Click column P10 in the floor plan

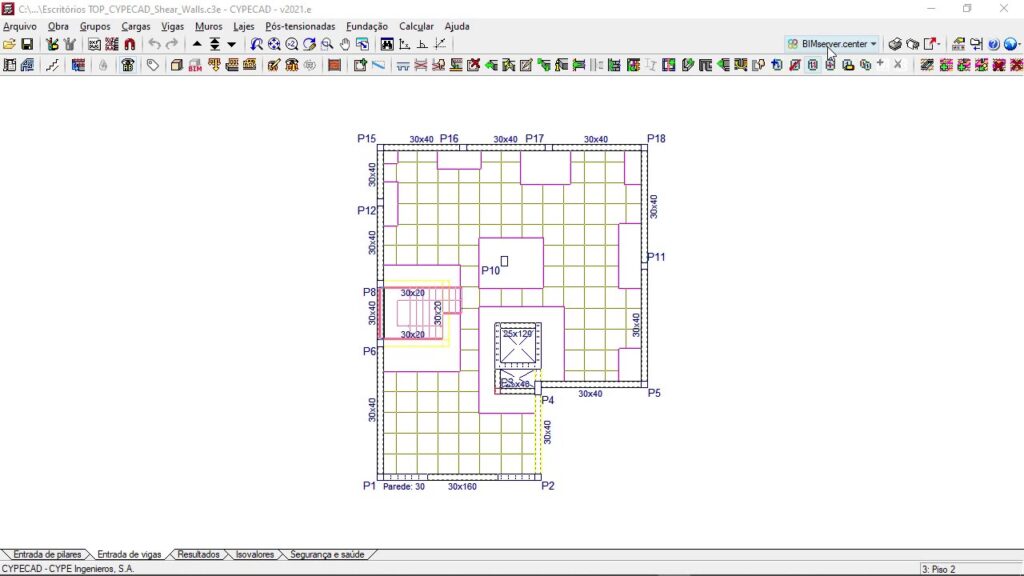click(504, 261)
